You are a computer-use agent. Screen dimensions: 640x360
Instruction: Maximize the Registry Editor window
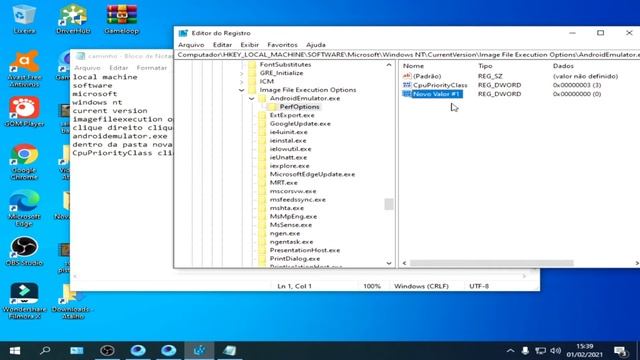point(600,33)
